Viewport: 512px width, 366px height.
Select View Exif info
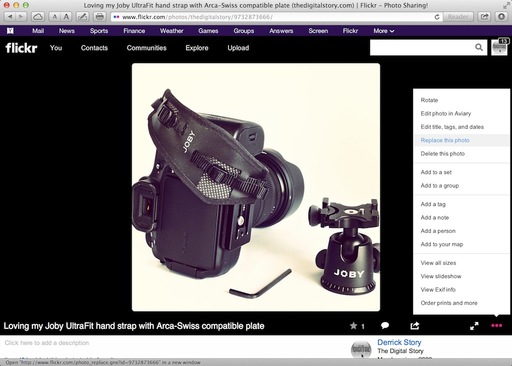pyautogui.click(x=438, y=289)
